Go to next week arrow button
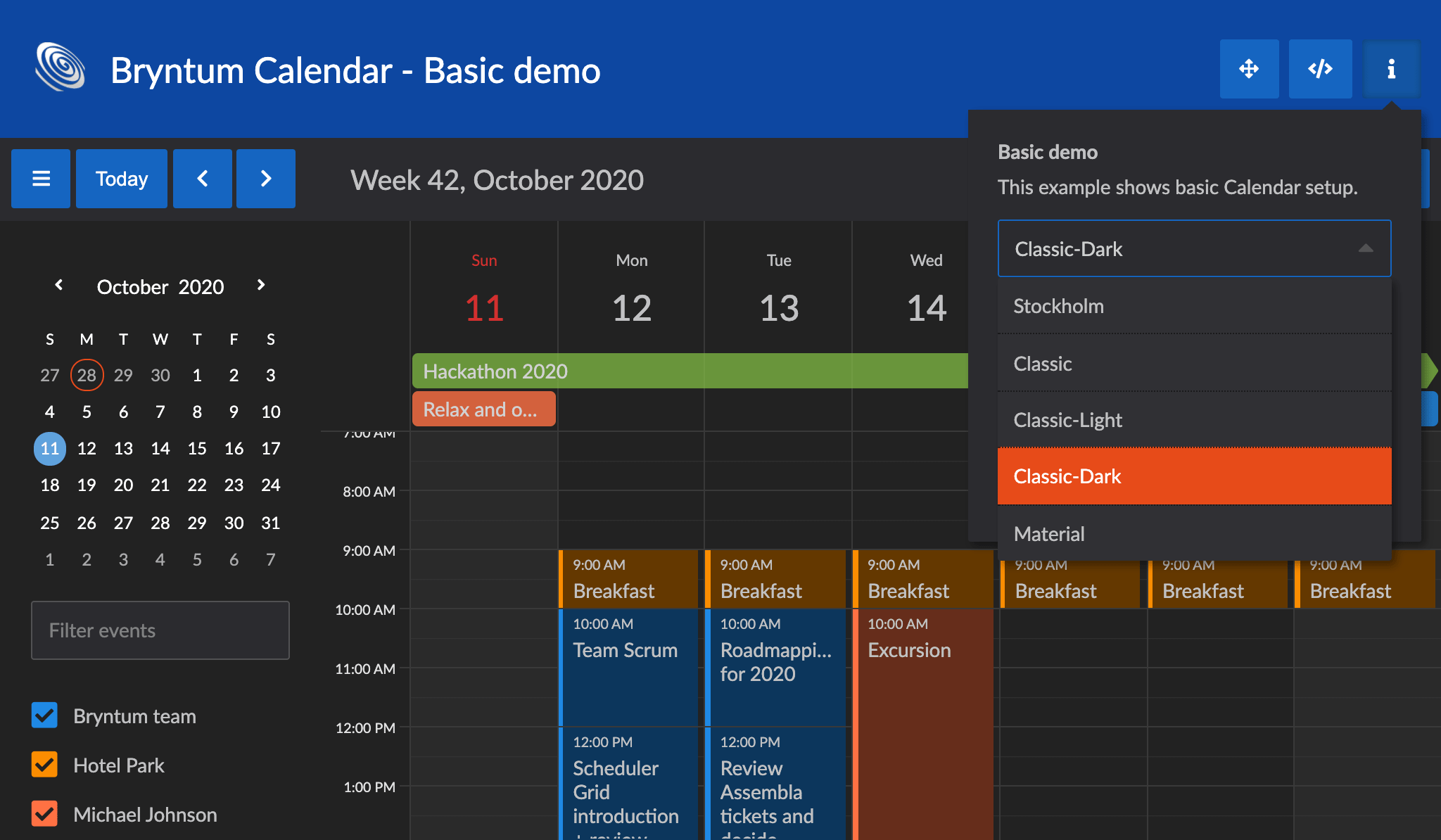Image resolution: width=1441 pixels, height=840 pixels. [x=266, y=179]
